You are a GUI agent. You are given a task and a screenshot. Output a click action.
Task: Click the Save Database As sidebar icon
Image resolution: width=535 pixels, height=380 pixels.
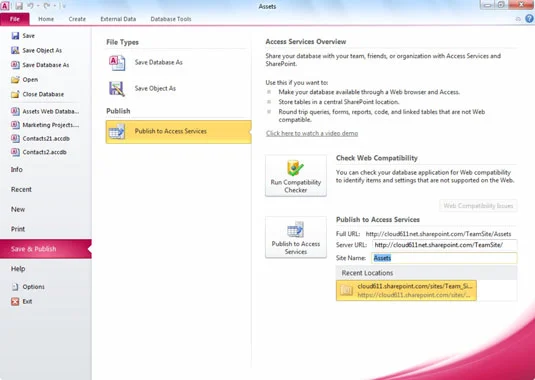point(15,65)
